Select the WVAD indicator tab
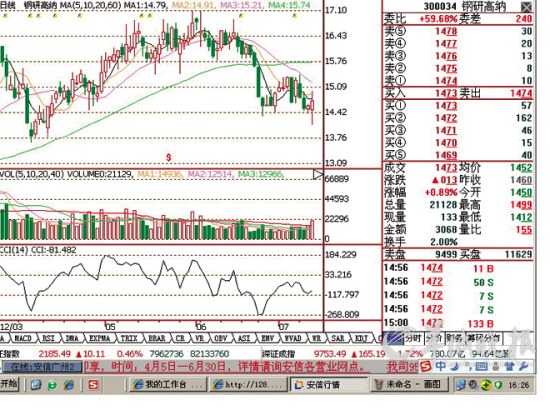 coord(293,338)
